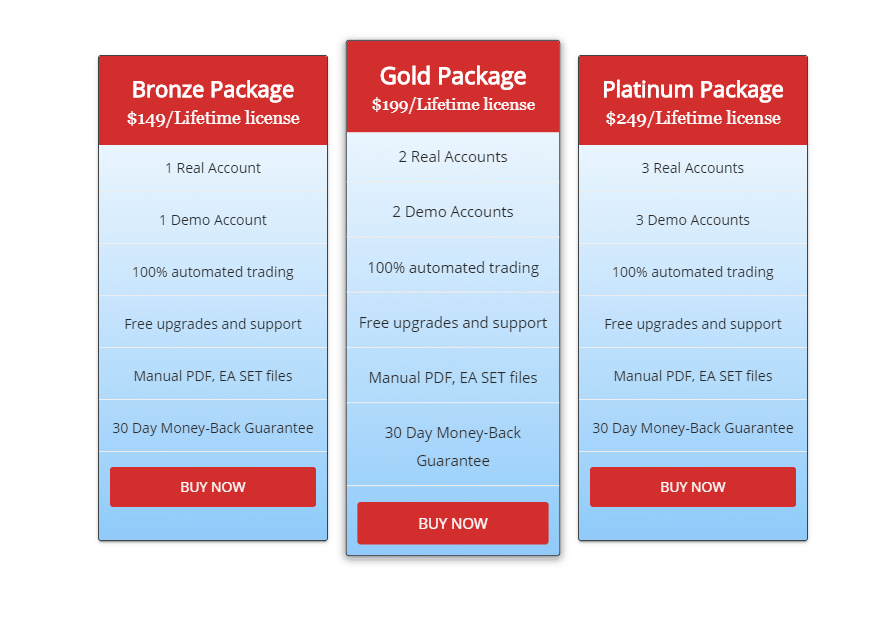
Task: Click the 1 Demo Account row
Action: (213, 220)
